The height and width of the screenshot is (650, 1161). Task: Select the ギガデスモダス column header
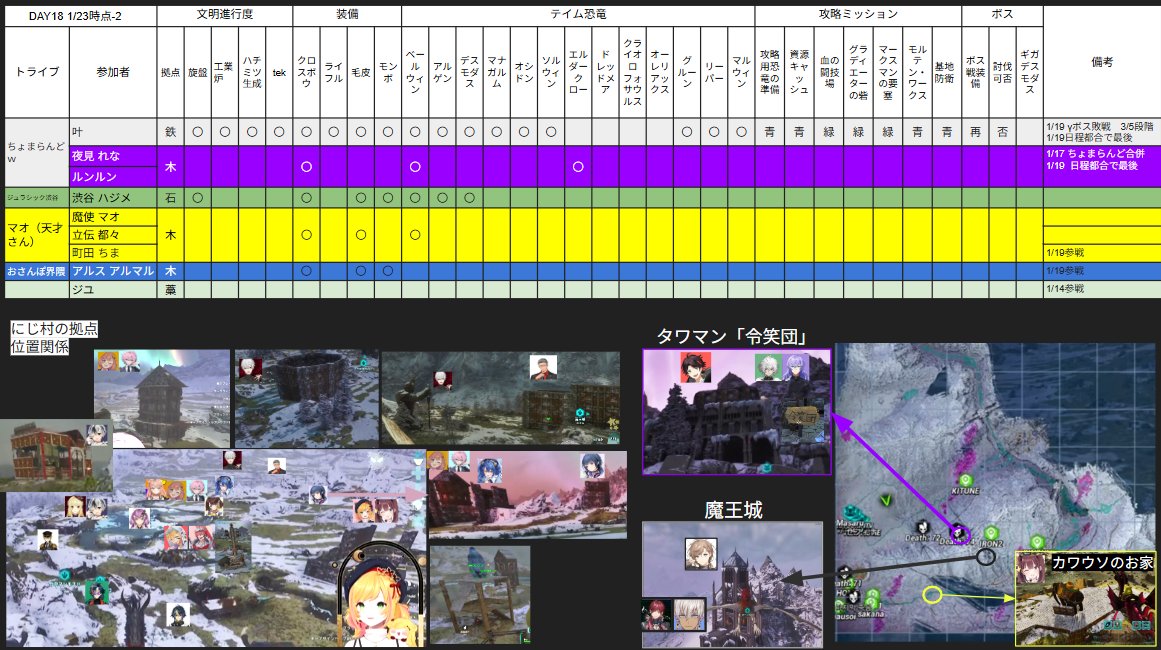click(1029, 73)
